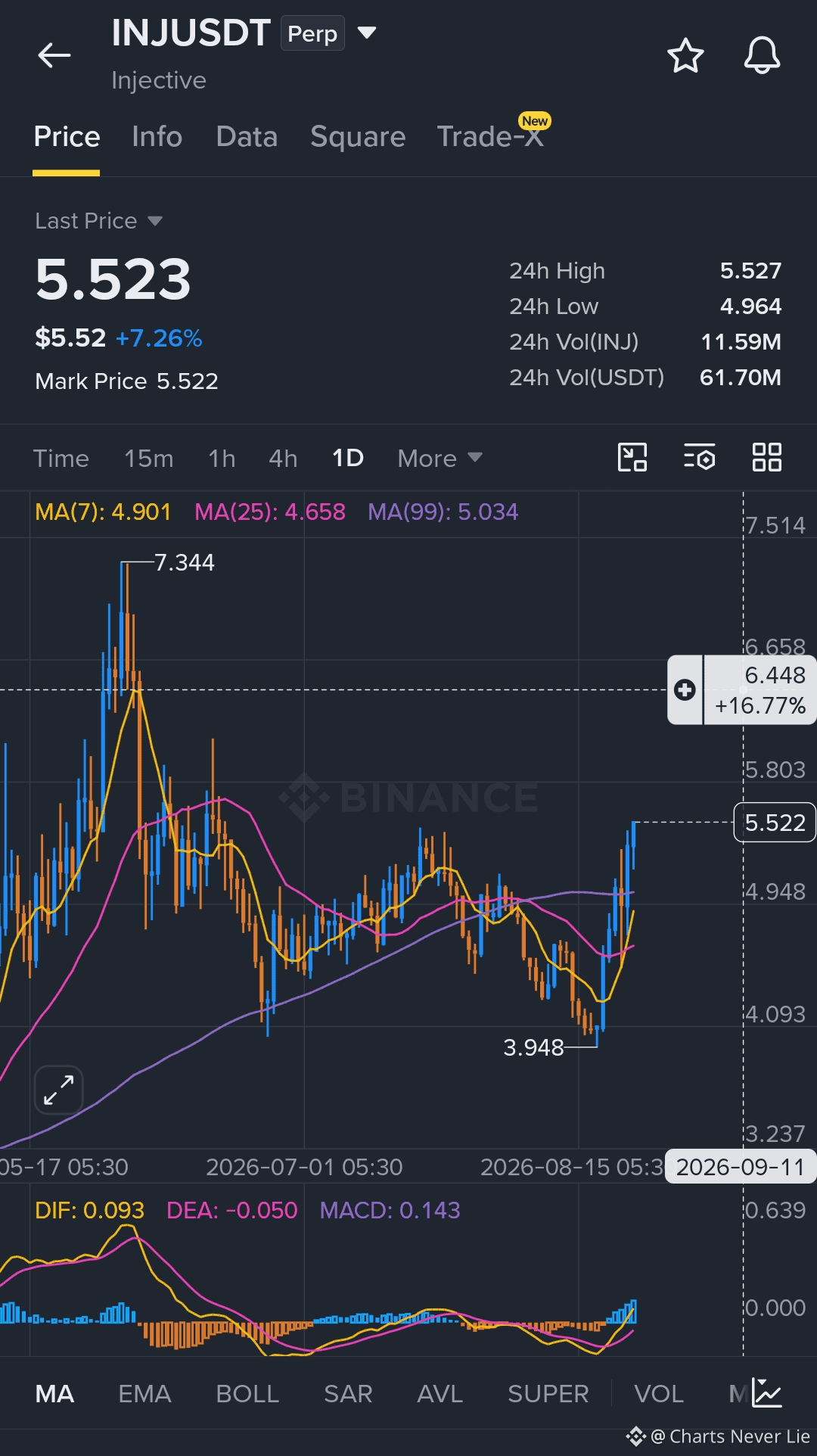The height and width of the screenshot is (1456, 817).
Task: Tap the +7.26% change text
Action: tap(159, 338)
